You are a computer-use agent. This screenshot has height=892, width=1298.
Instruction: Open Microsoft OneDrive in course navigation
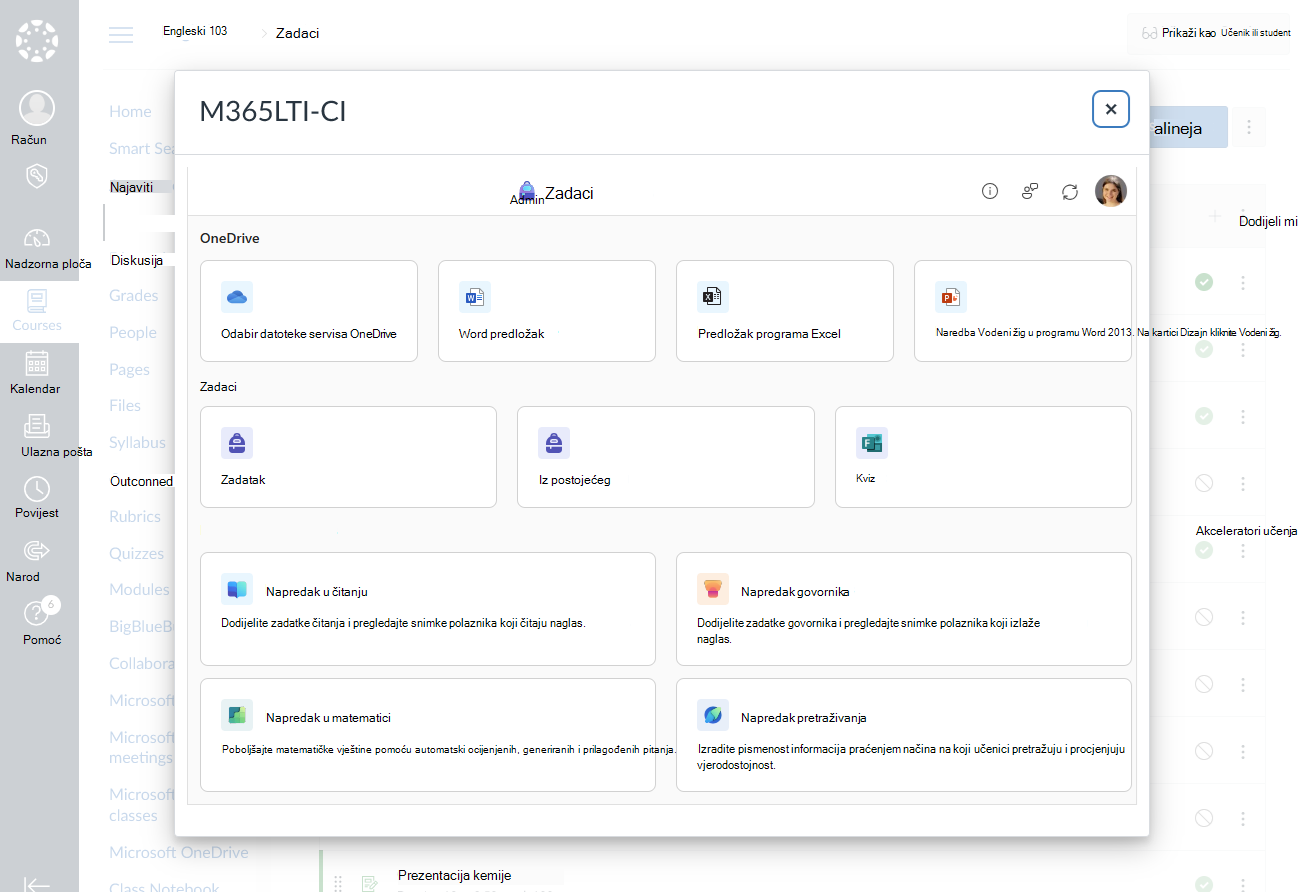coord(179,853)
